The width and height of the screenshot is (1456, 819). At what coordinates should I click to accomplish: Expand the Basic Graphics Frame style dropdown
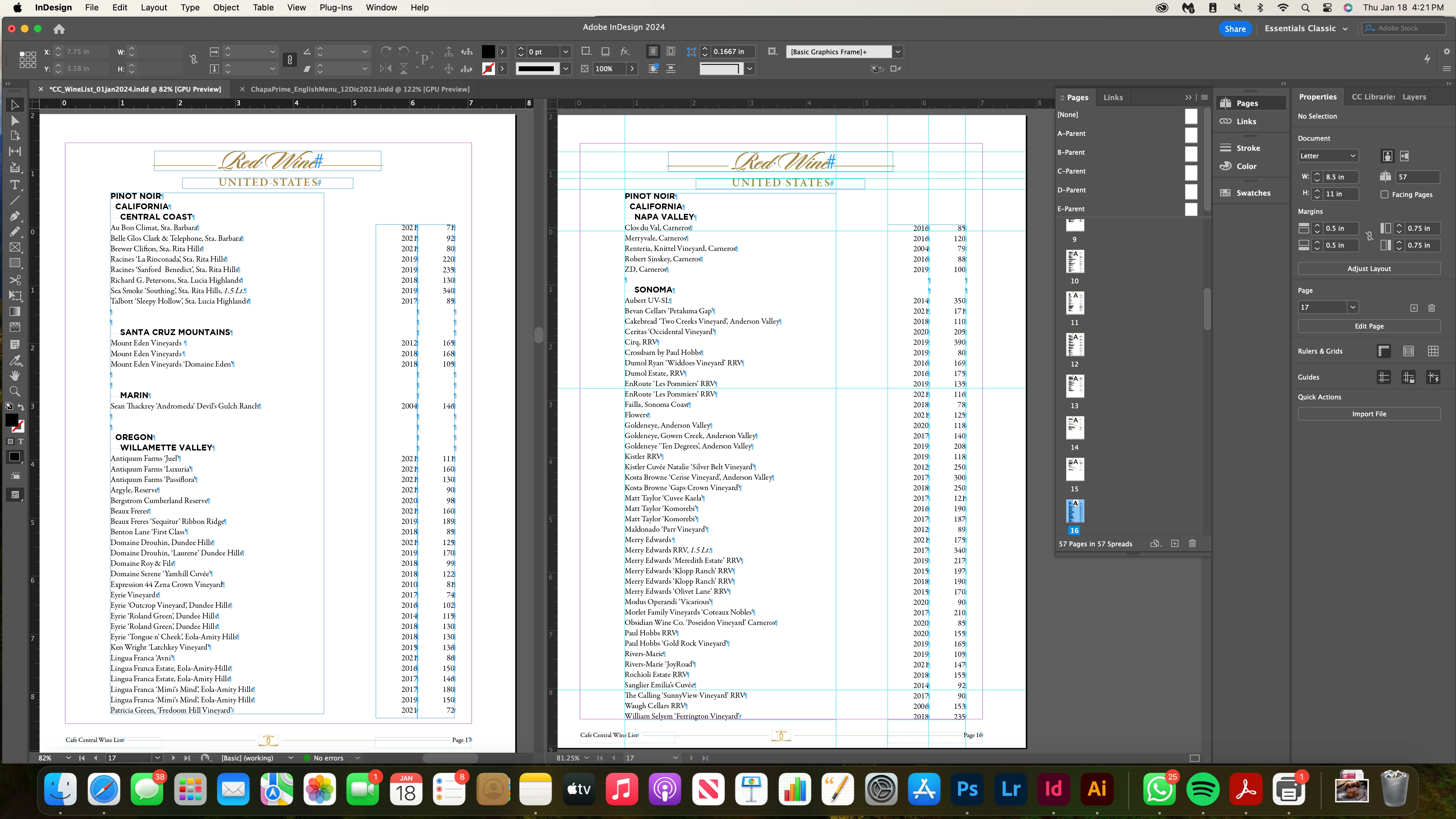(x=898, y=51)
